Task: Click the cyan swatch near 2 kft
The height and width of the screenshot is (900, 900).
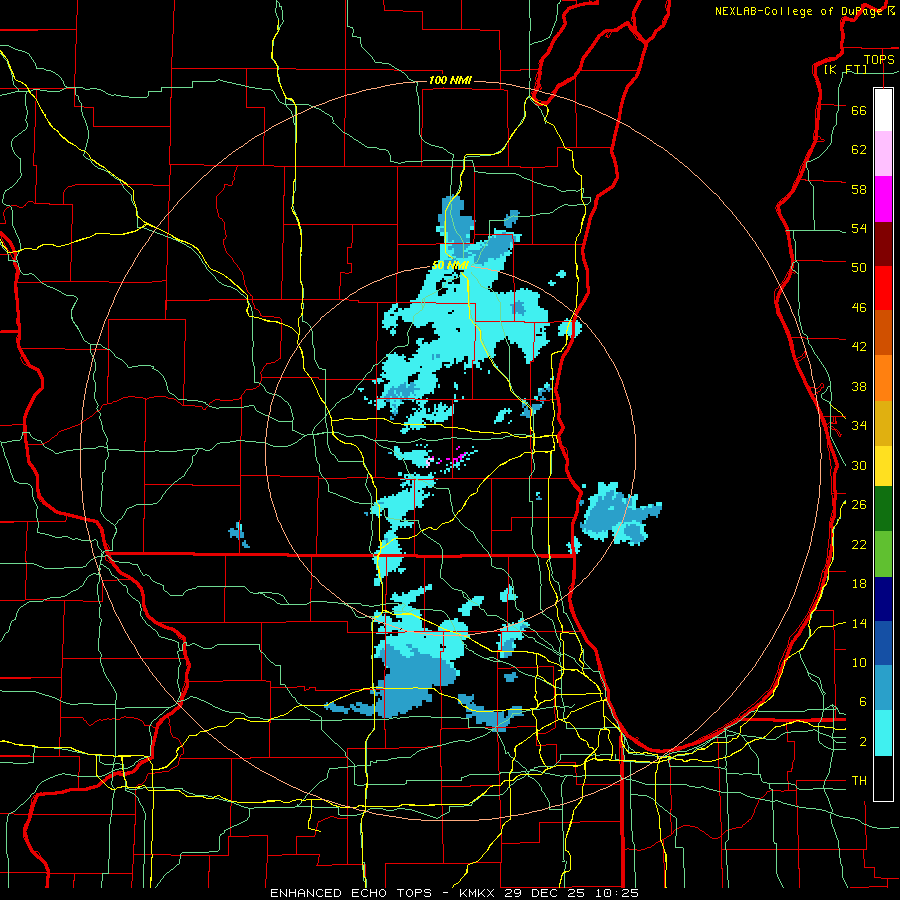Action: pyautogui.click(x=883, y=733)
